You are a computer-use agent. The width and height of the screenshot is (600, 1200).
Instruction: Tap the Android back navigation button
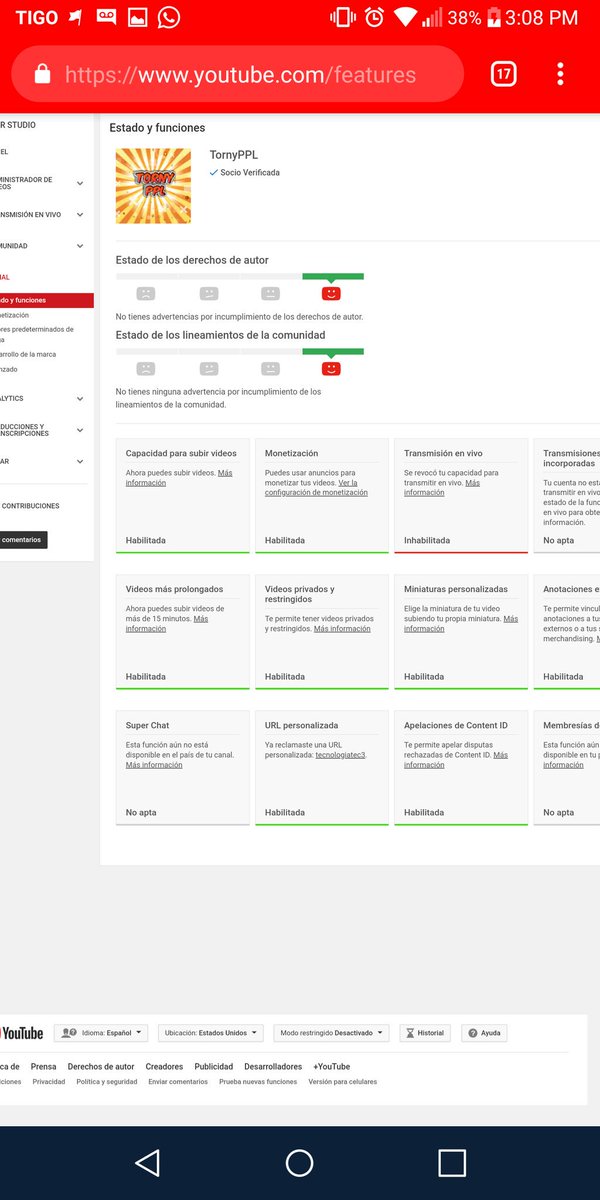click(147, 1162)
